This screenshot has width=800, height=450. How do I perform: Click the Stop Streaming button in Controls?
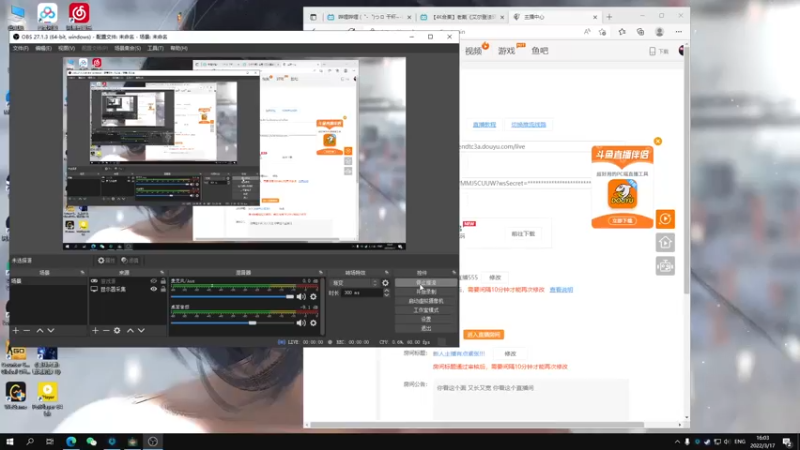tap(426, 282)
